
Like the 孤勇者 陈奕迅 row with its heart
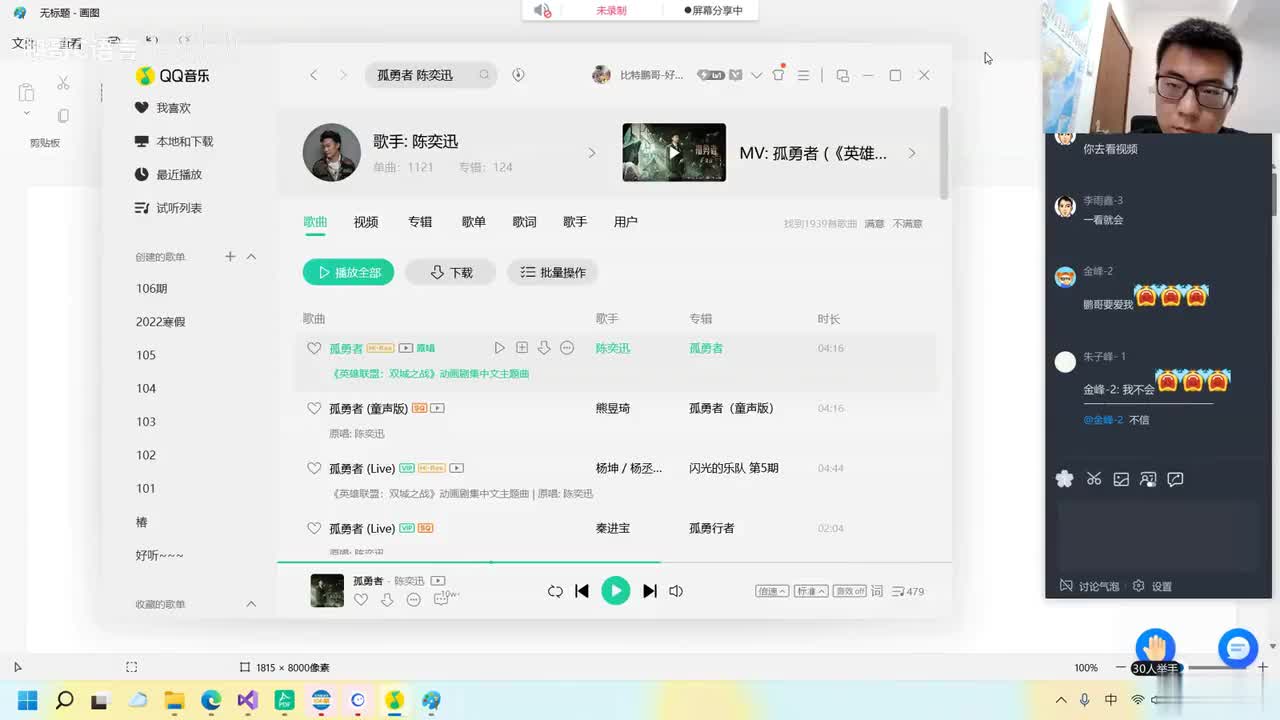314,348
